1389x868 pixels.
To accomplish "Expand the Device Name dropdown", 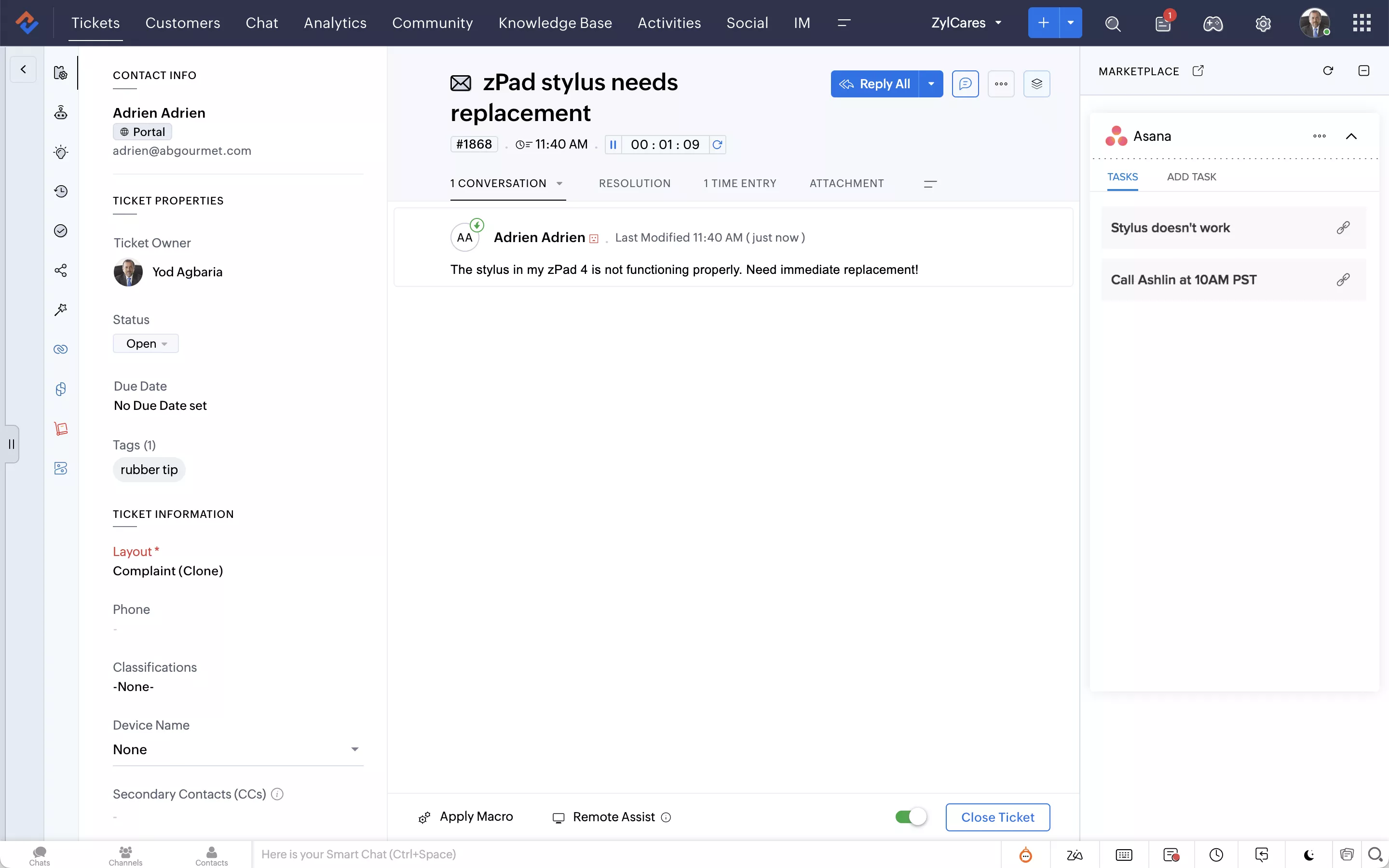I will tap(354, 749).
